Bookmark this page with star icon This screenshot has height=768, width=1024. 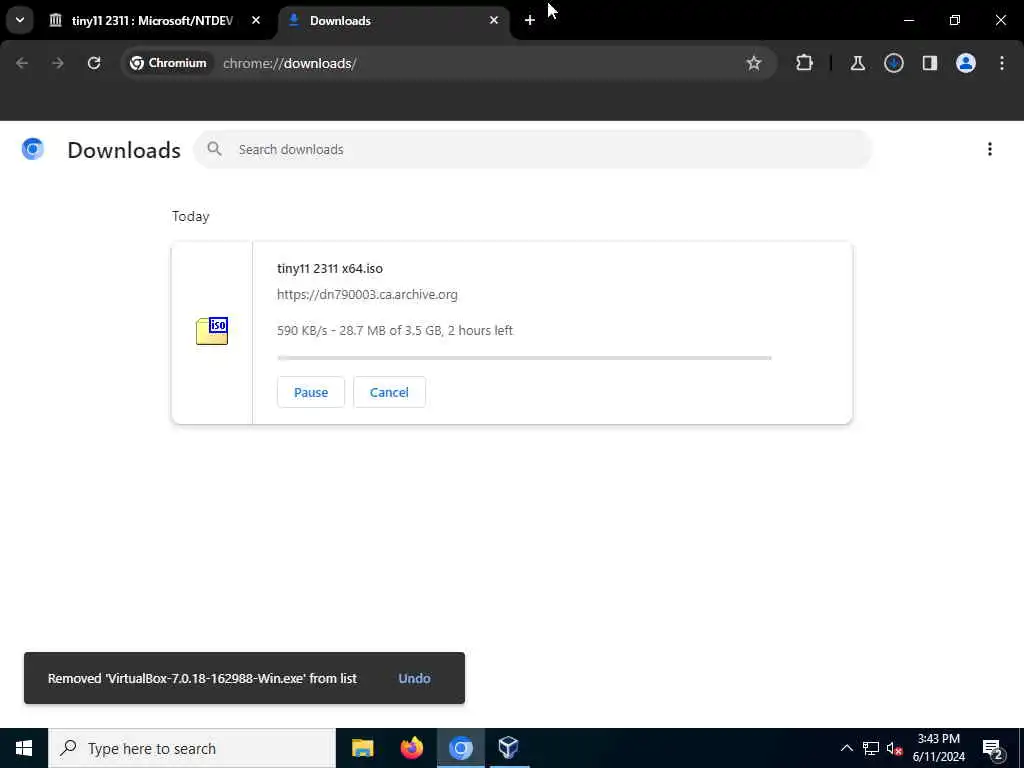coord(754,63)
